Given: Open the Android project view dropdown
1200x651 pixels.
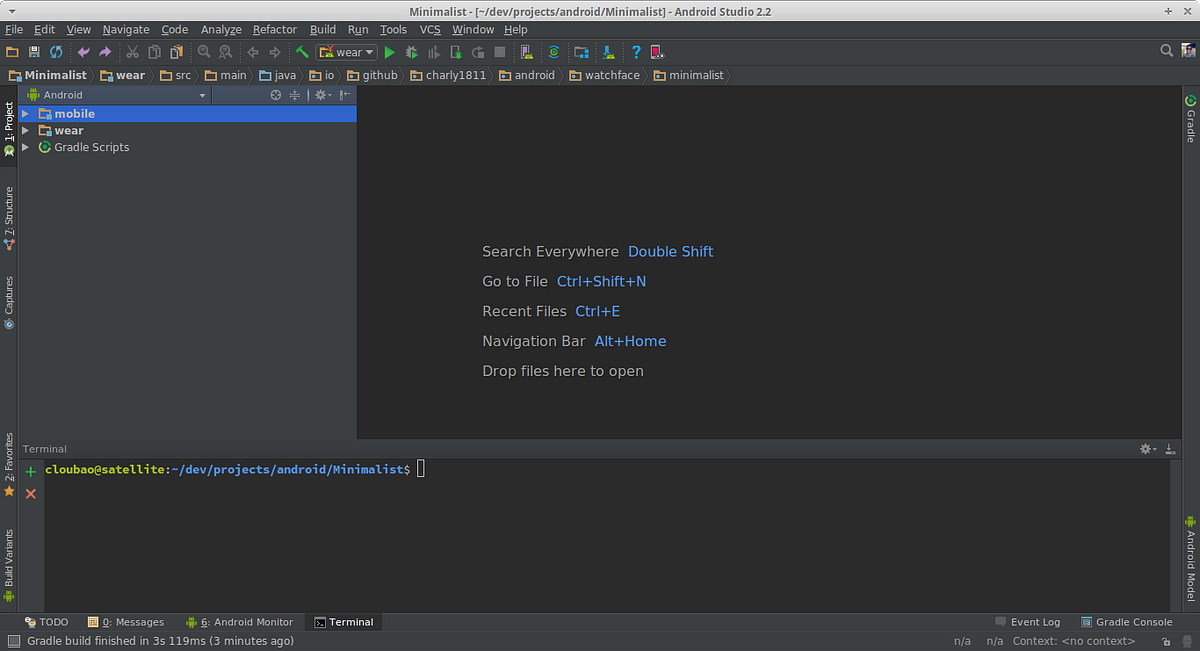Looking at the screenshot, I should [117, 95].
